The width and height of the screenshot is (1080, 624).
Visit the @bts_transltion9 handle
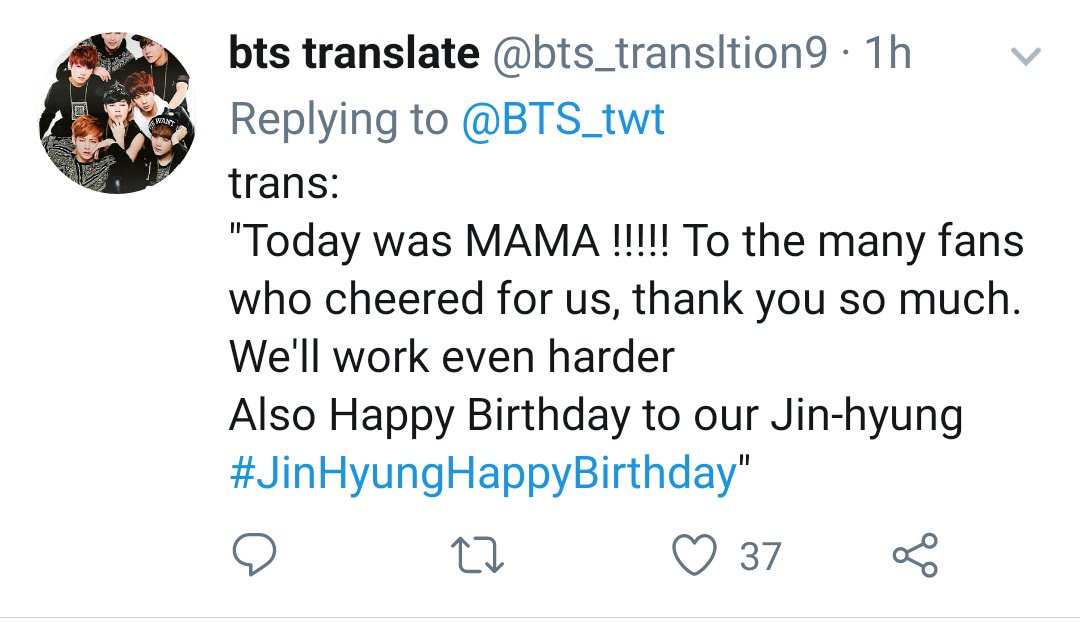tap(659, 54)
